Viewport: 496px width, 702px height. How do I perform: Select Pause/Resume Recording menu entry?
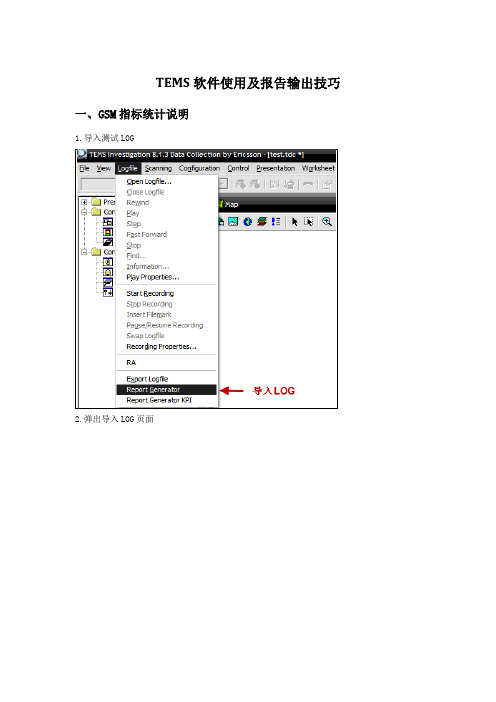(167, 325)
